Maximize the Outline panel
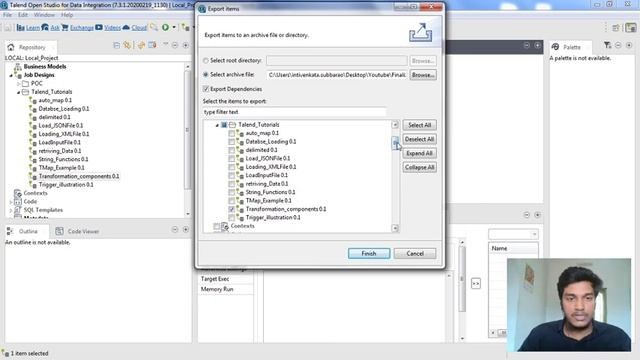640x360 pixels. pyautogui.click(x=186, y=230)
